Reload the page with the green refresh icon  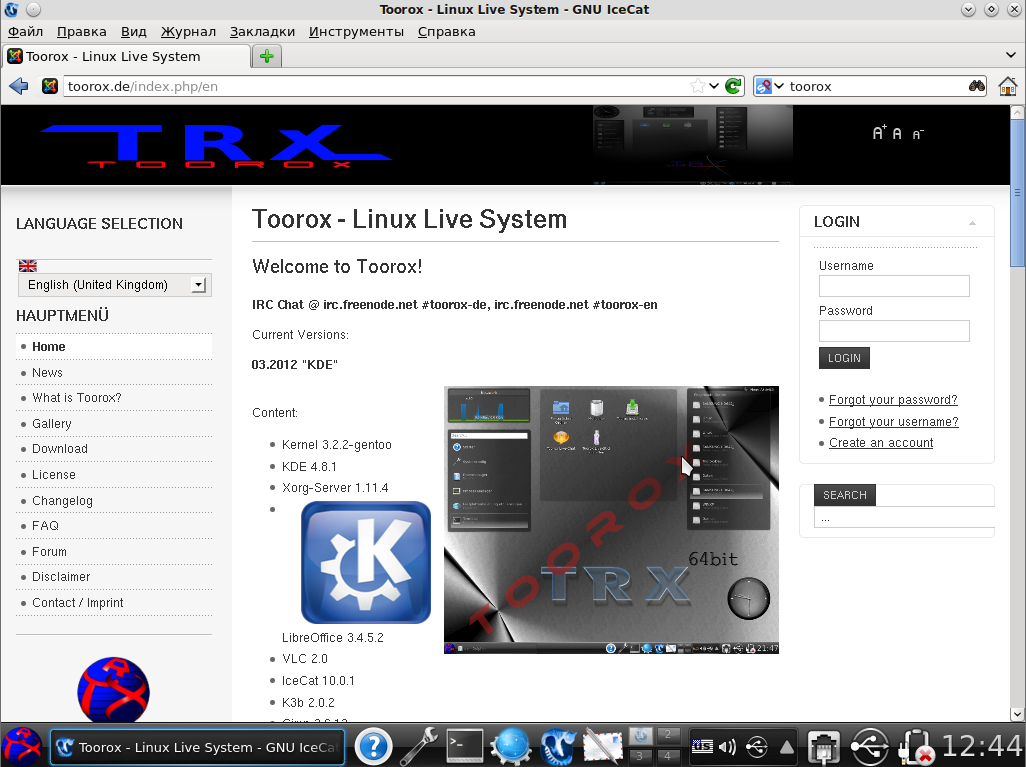[x=734, y=87]
